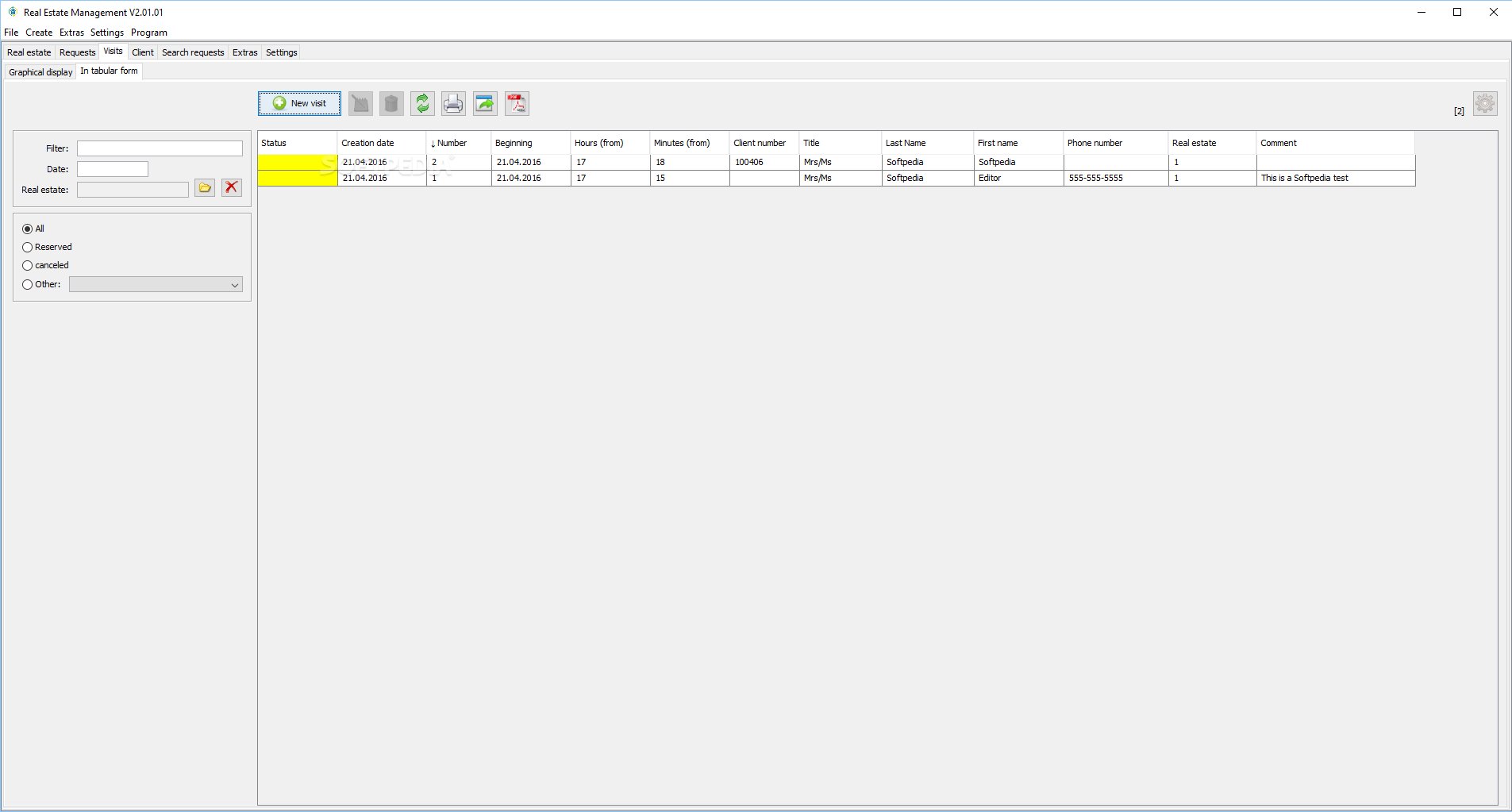Sort by the Beginning column header
1512x812 pixels.
[x=531, y=143]
